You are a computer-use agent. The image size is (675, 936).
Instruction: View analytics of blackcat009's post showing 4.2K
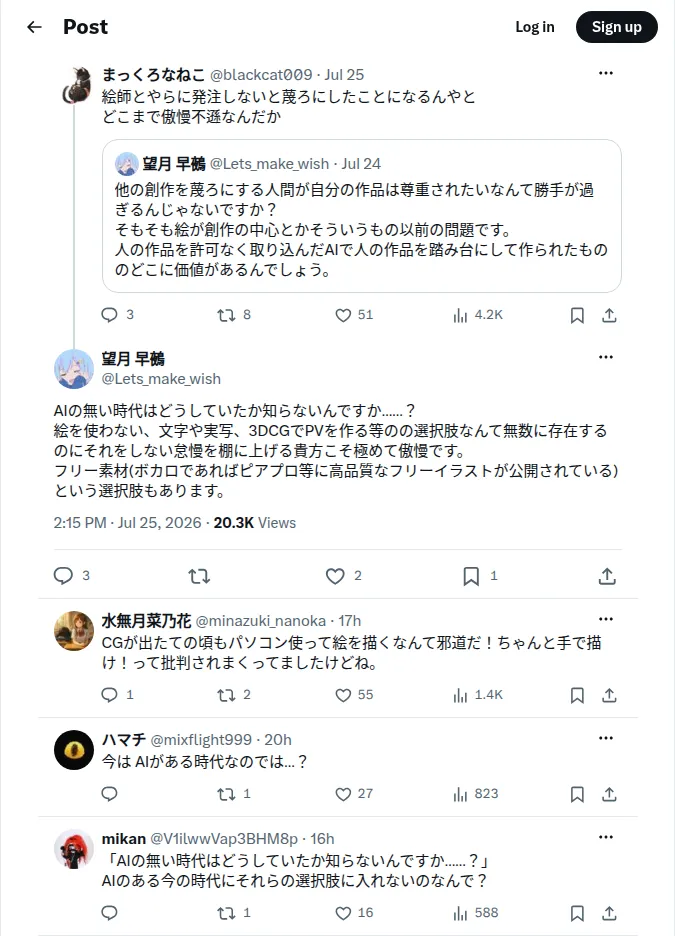tap(460, 315)
